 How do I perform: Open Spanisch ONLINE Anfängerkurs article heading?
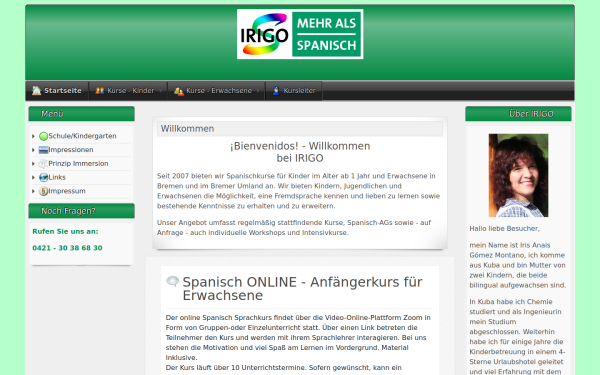302,289
